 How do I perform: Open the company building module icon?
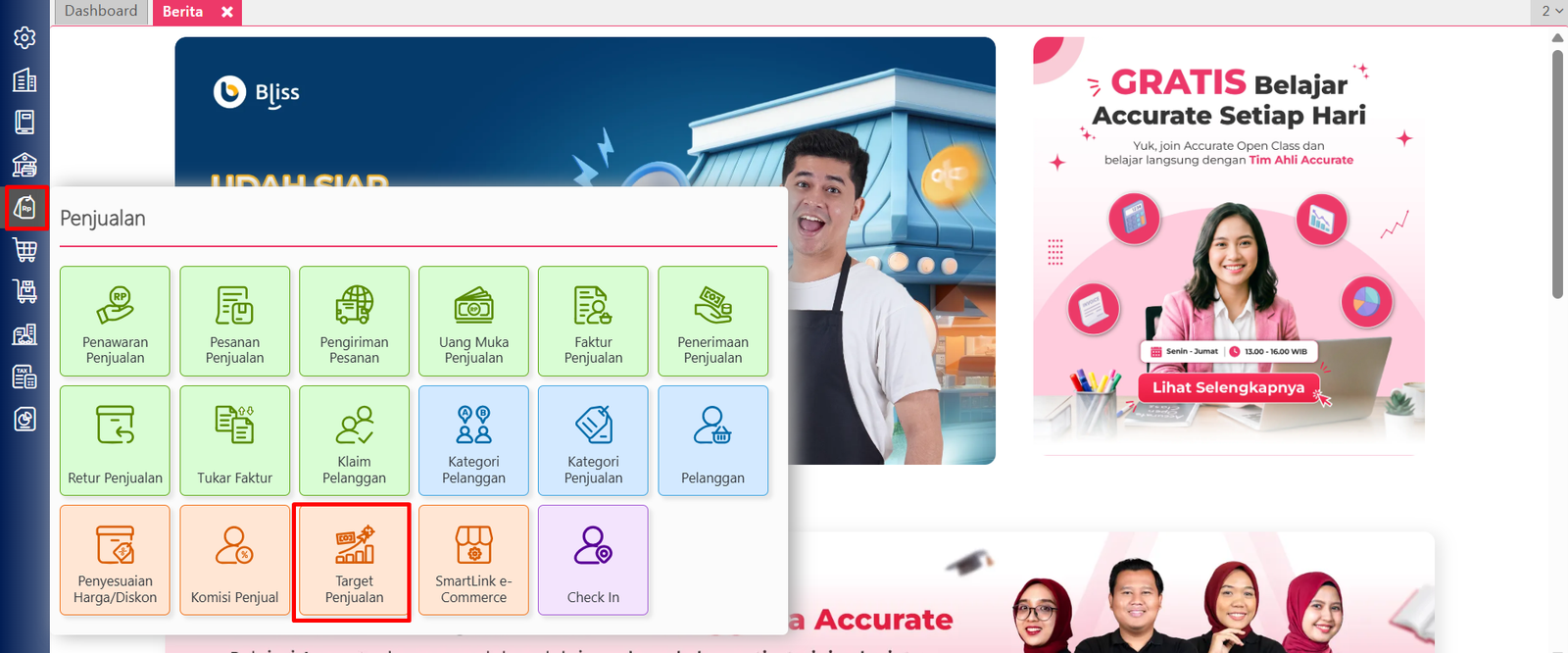point(24,80)
